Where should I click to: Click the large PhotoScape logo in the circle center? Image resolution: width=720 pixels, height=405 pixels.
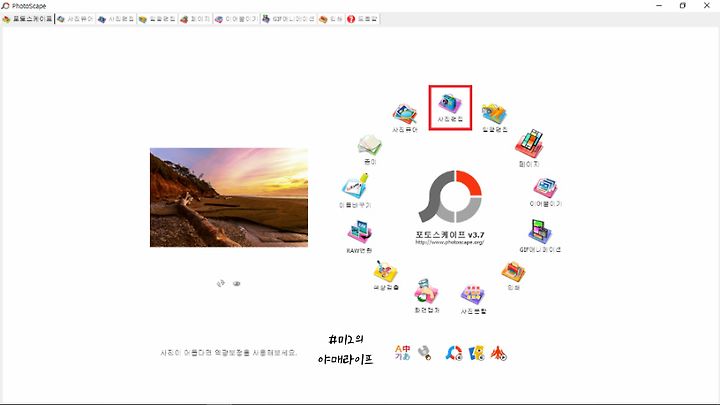450,197
